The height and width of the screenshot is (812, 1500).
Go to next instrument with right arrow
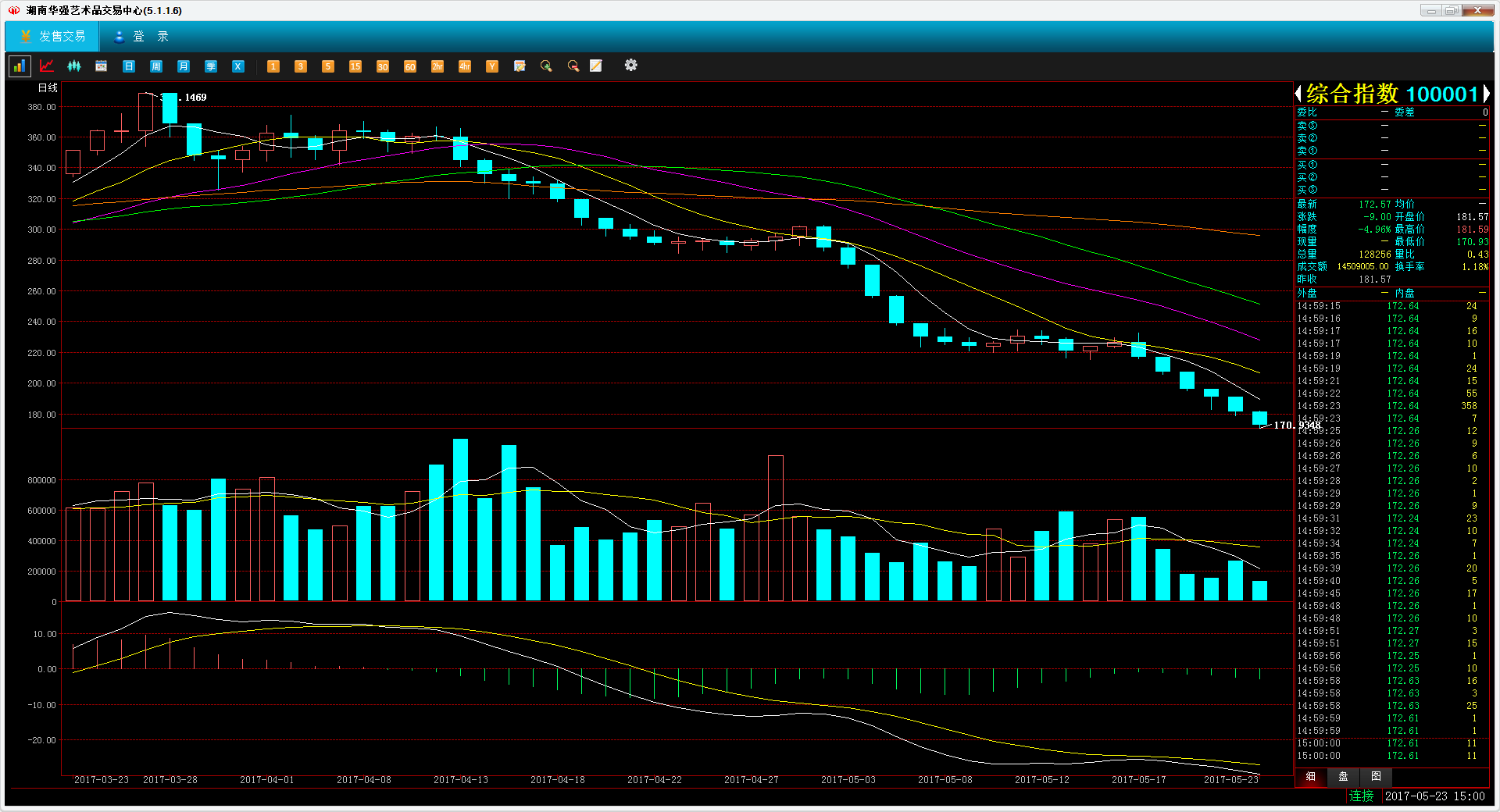click(x=1486, y=94)
